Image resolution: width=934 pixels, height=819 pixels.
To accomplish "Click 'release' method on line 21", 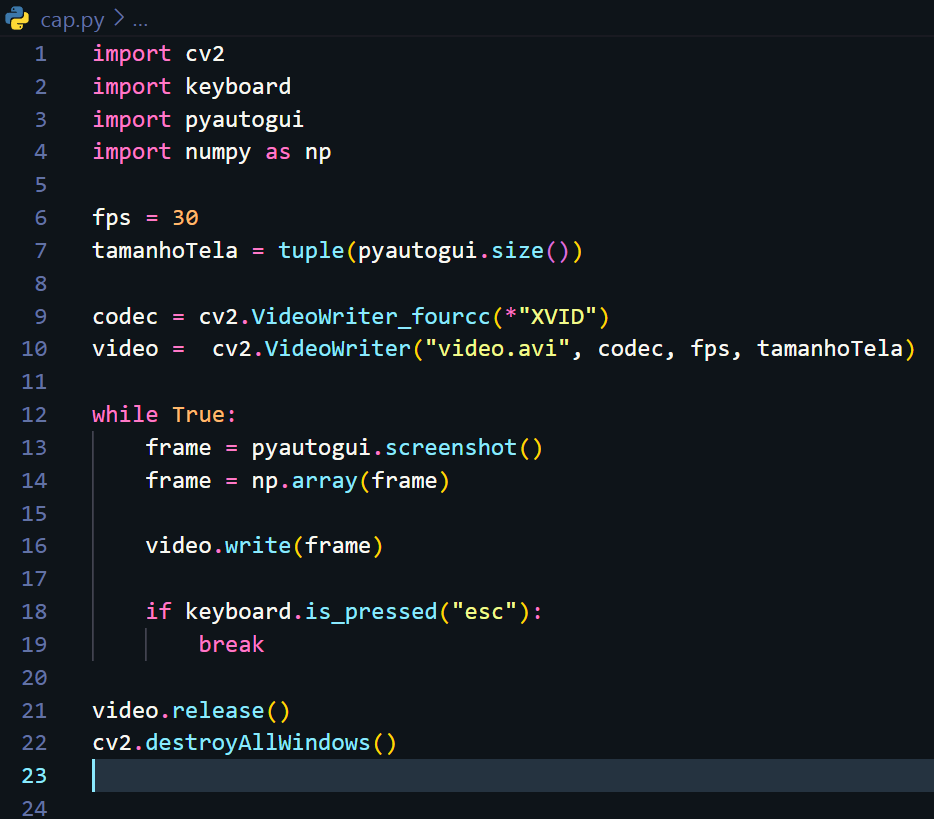I will coord(218,711).
